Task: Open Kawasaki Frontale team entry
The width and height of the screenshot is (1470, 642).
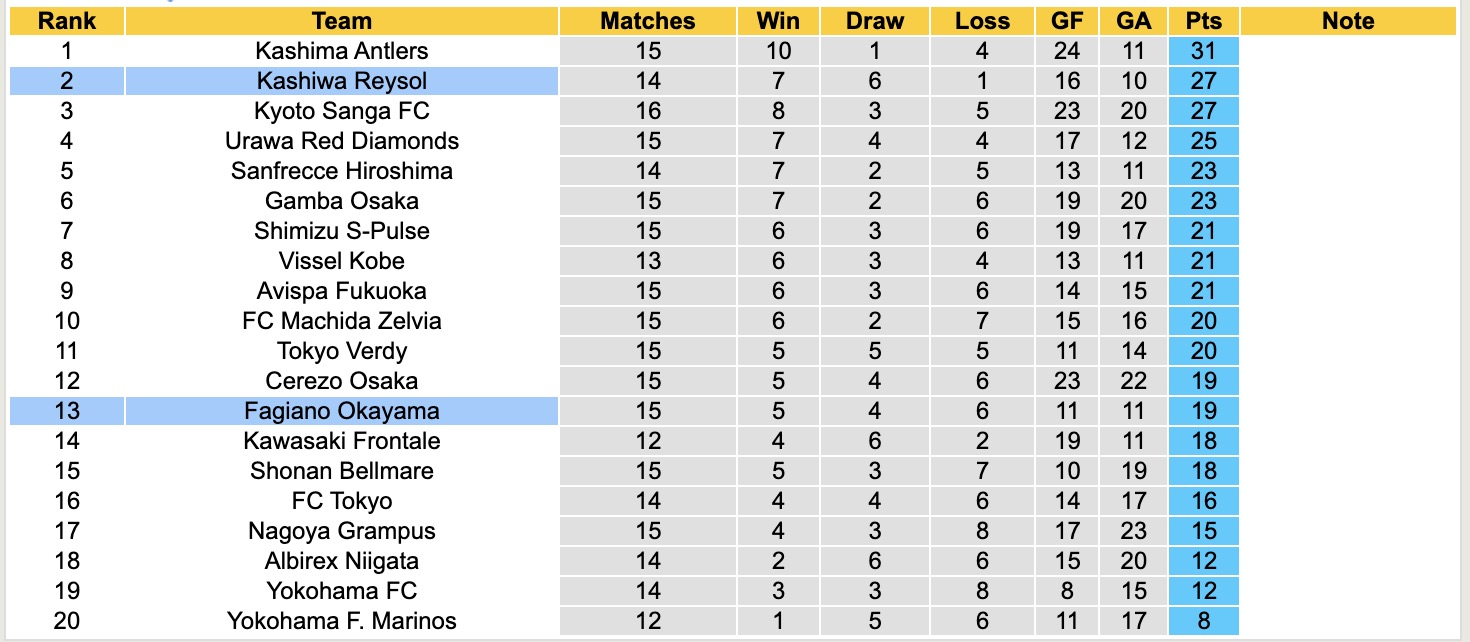Action: (341, 441)
